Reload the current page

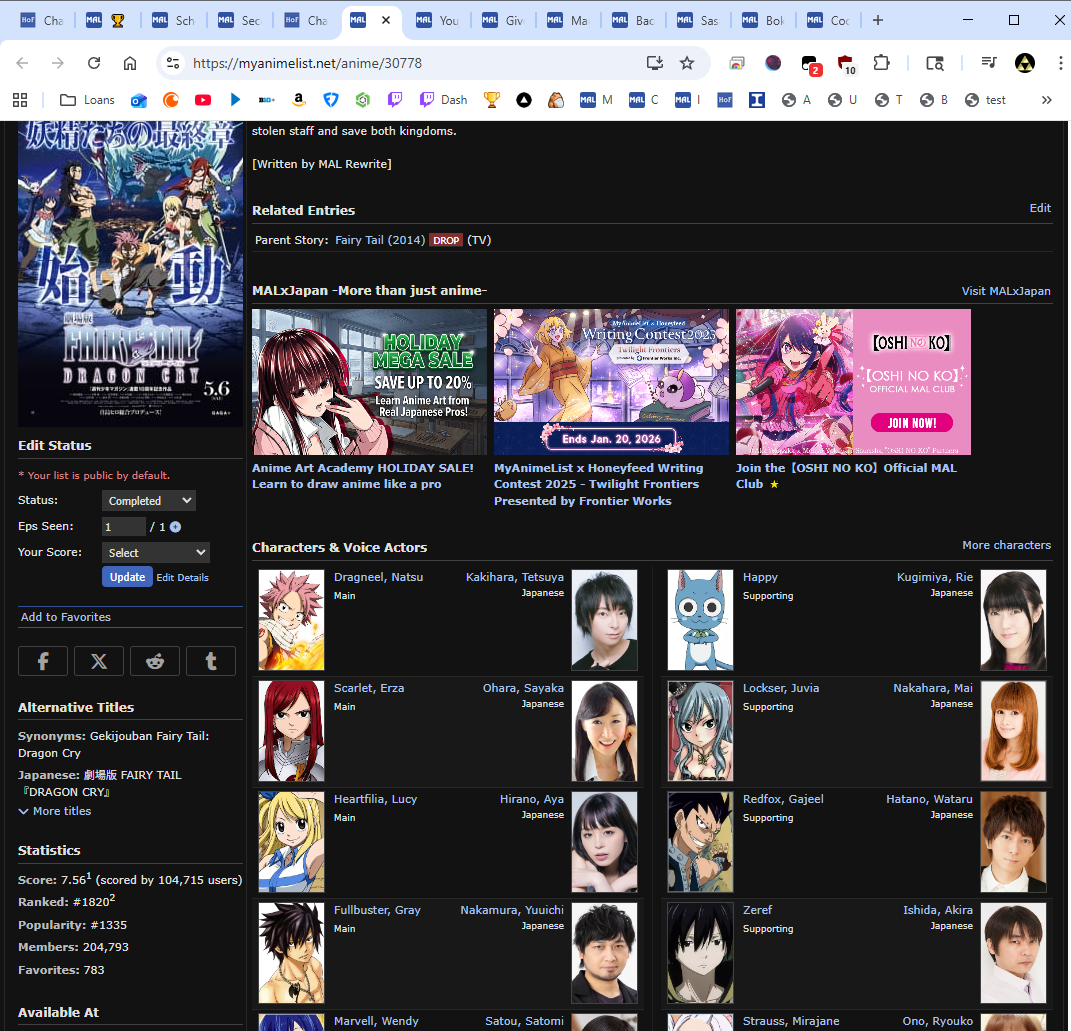(x=94, y=64)
